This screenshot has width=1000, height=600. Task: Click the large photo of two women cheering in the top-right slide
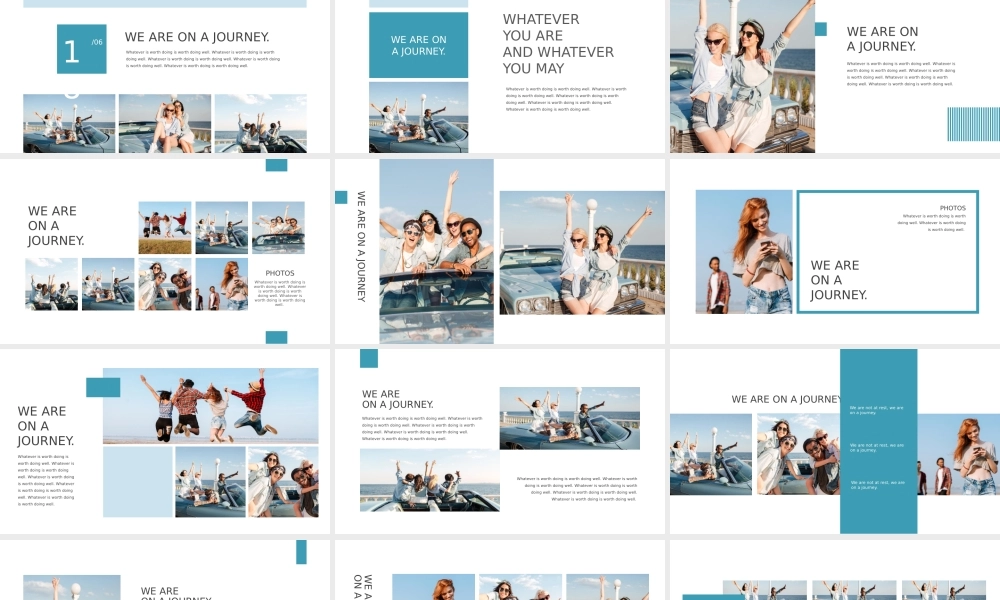(x=742, y=76)
